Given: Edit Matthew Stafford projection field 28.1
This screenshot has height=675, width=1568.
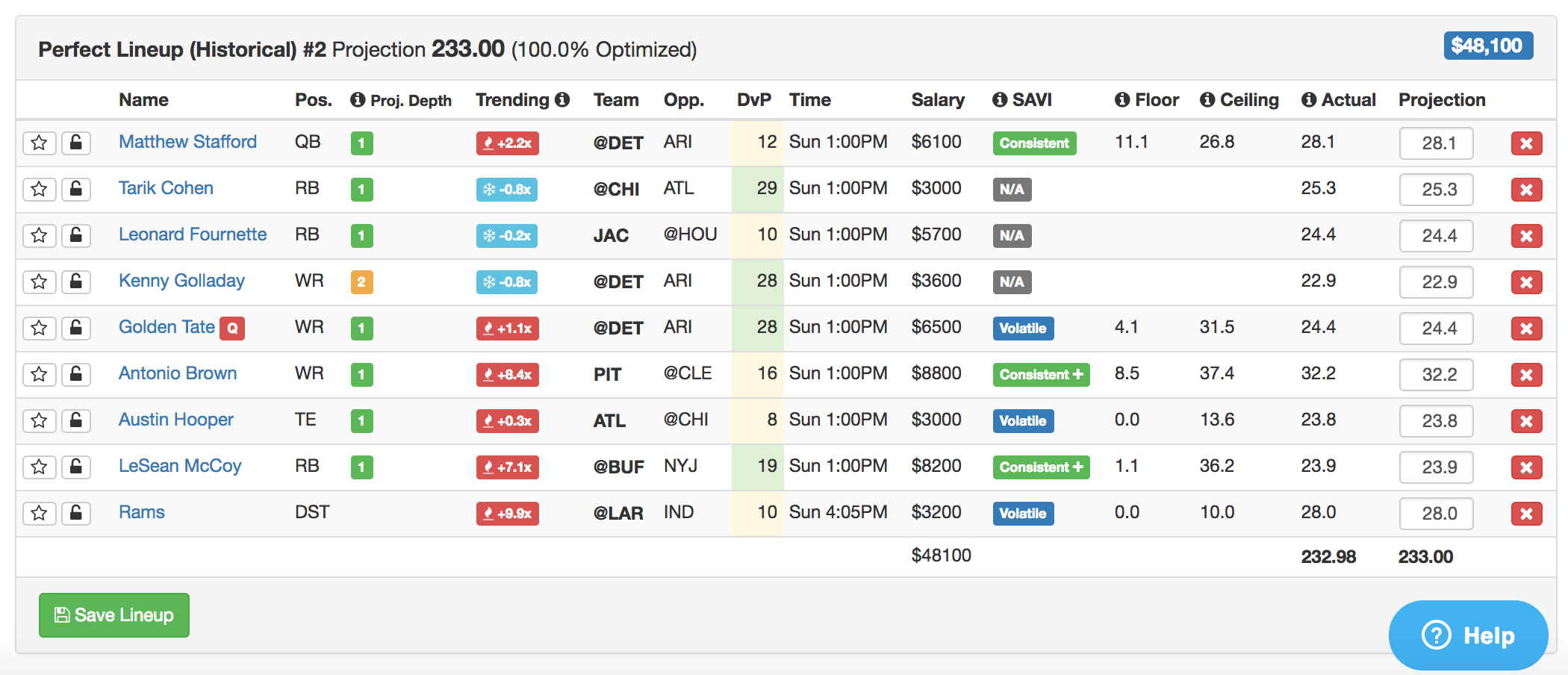Looking at the screenshot, I should [1436, 143].
